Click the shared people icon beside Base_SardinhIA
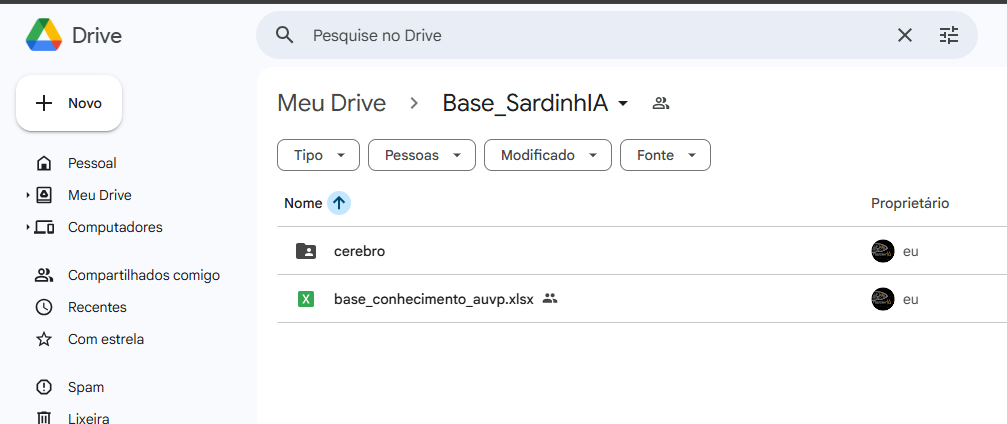This screenshot has height=424, width=1007. pos(660,103)
